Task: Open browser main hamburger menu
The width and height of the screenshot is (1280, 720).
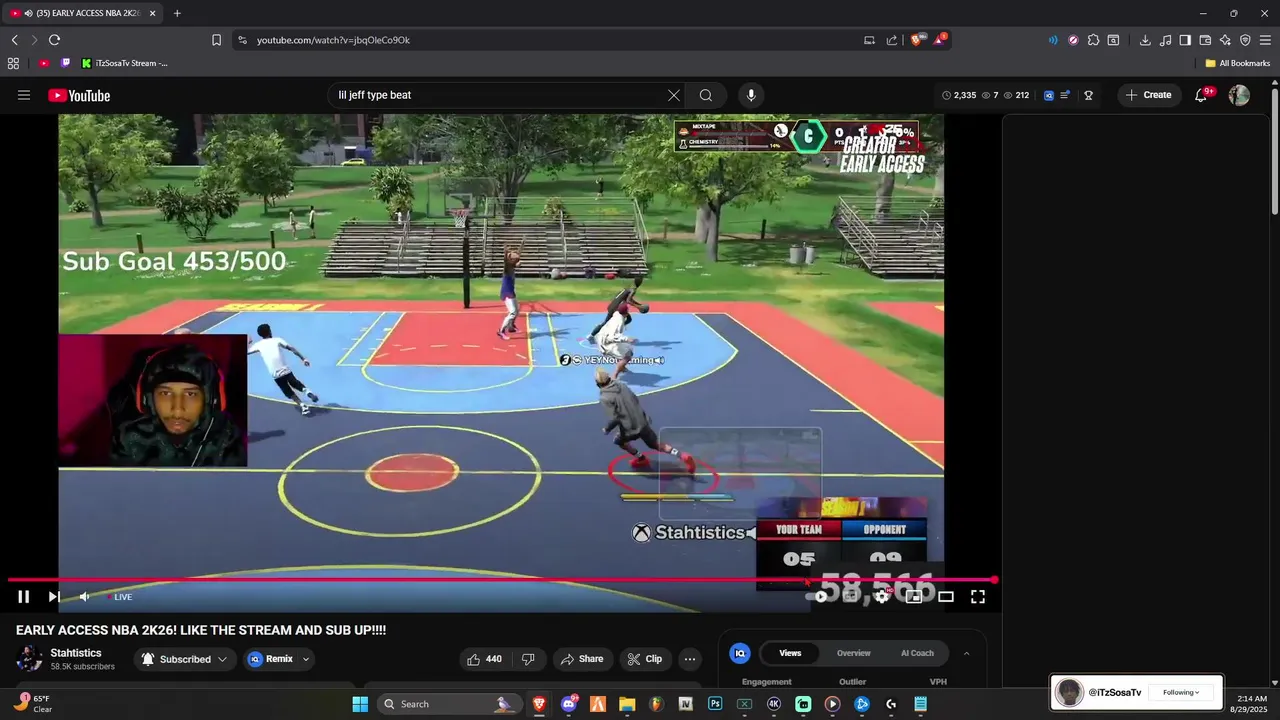Action: point(1266,40)
